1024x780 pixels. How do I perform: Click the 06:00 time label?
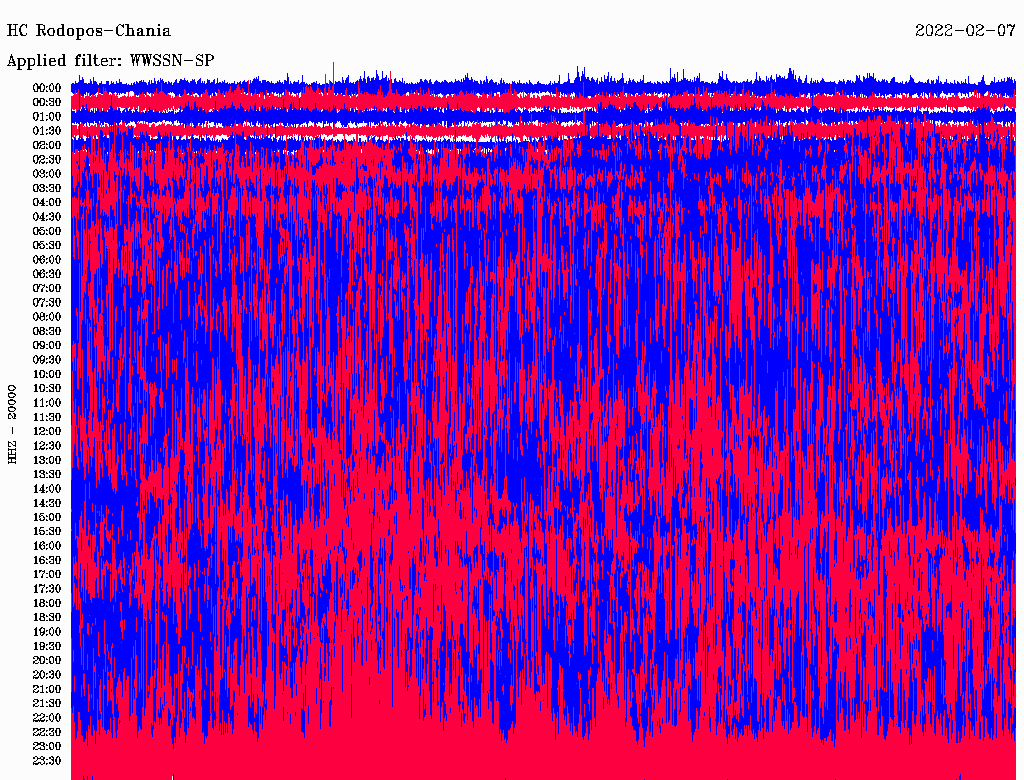point(47,260)
